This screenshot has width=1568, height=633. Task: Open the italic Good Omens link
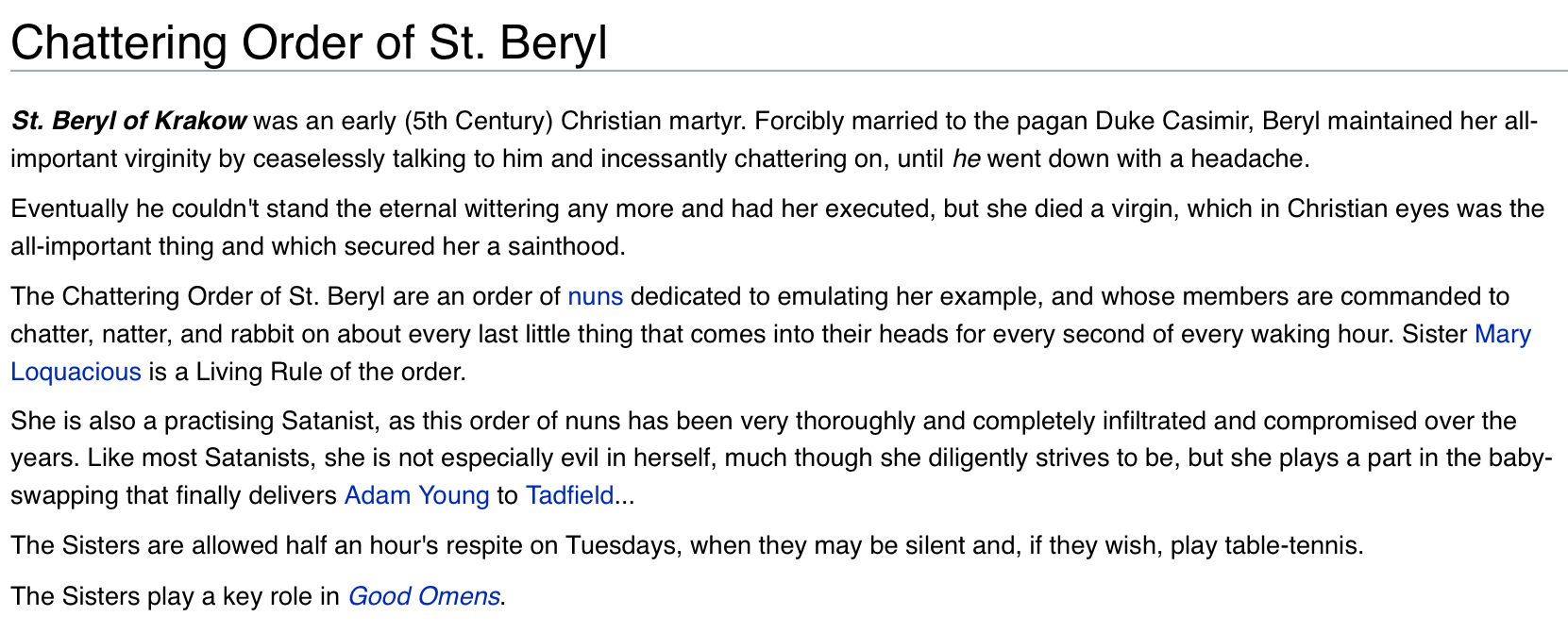424,596
